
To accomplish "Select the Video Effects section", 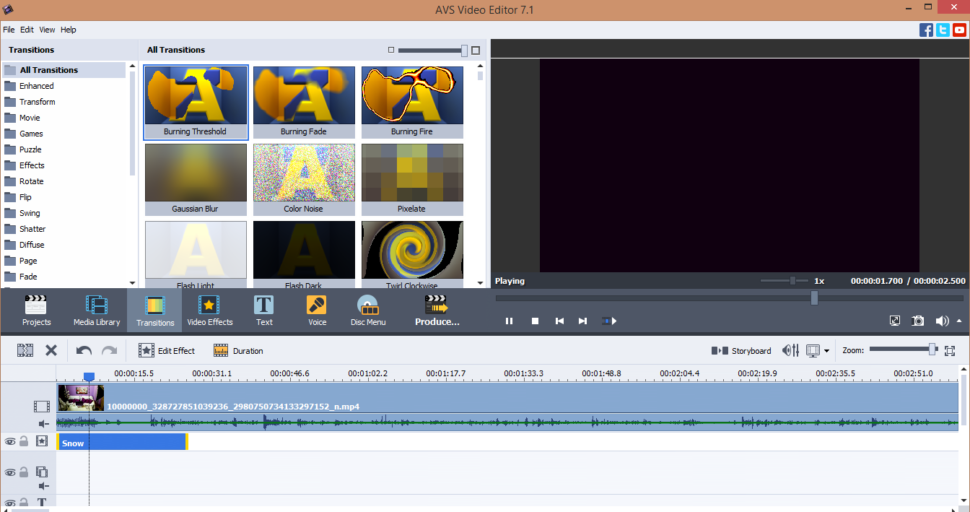I will click(x=210, y=310).
